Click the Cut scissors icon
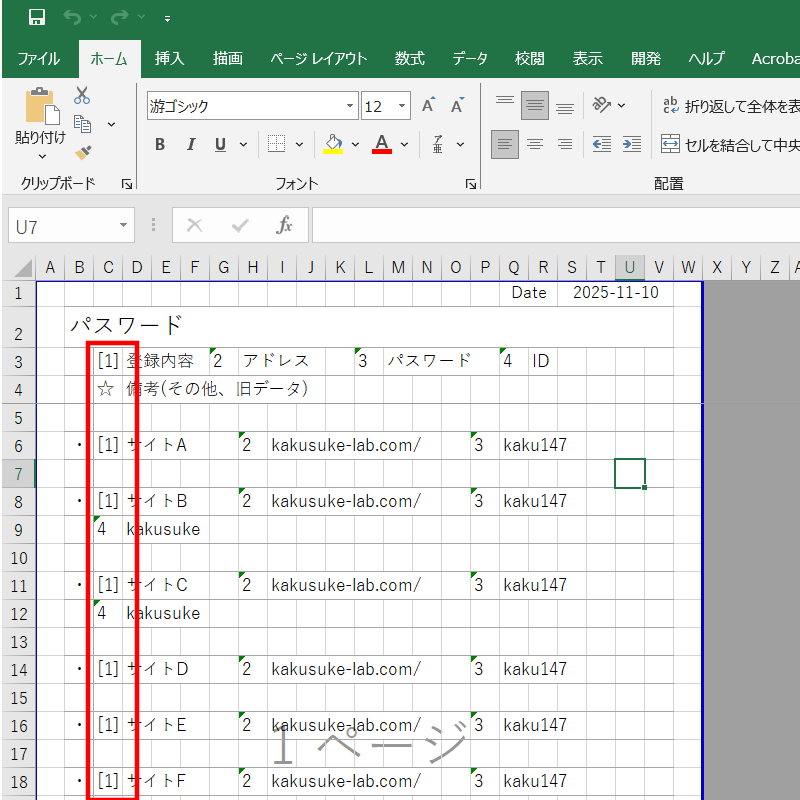Viewport: 800px width, 800px height. tap(82, 96)
